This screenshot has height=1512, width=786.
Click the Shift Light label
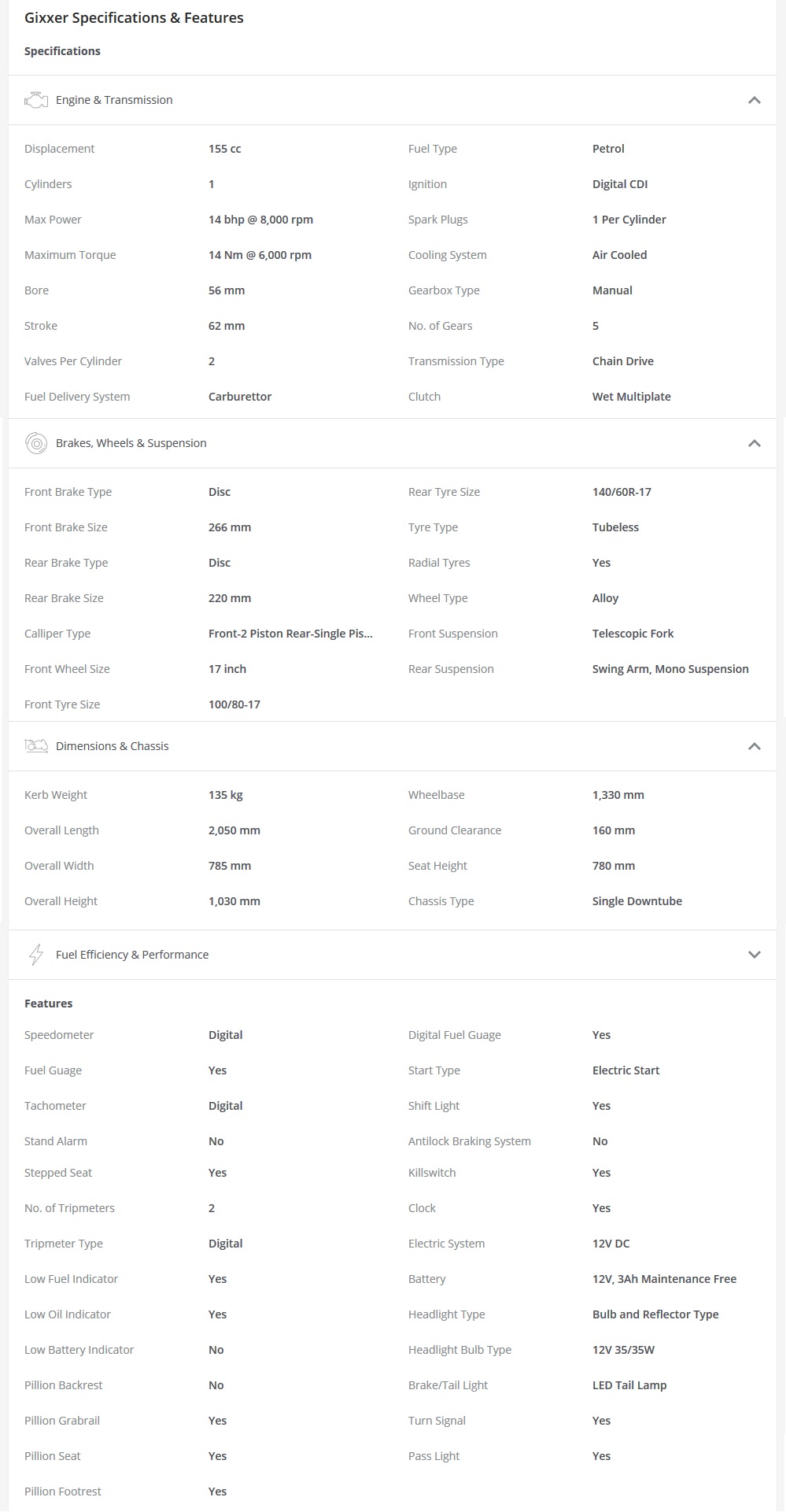click(434, 1106)
